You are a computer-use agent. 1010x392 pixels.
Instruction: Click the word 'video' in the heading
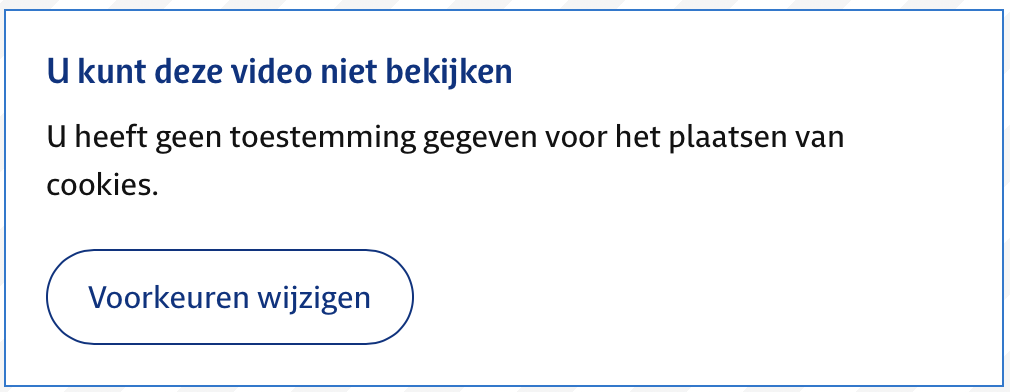269,72
